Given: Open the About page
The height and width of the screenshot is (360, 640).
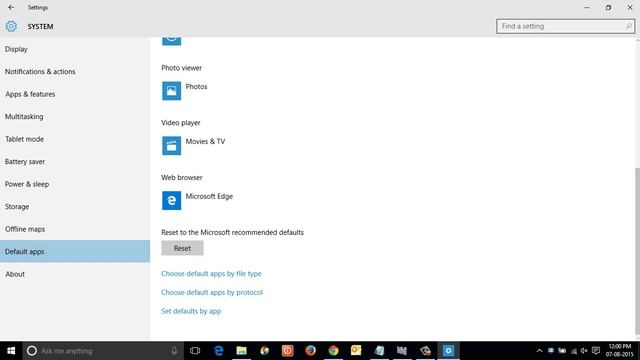Looking at the screenshot, I should coord(75,274).
